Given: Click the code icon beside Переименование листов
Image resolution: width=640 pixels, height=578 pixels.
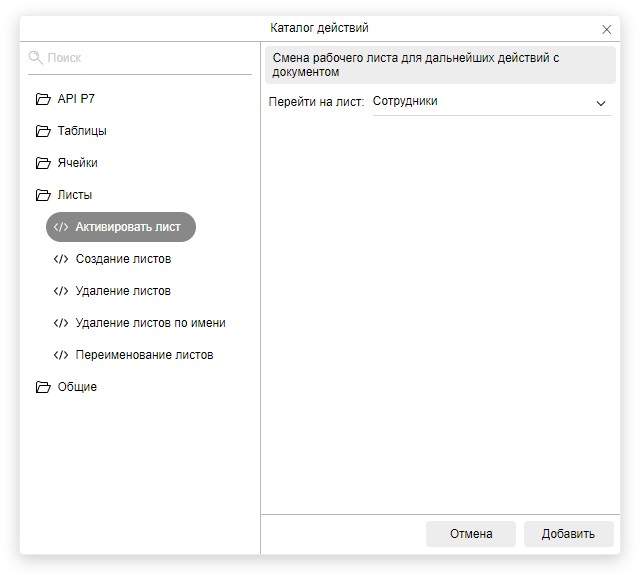Looking at the screenshot, I should [61, 355].
